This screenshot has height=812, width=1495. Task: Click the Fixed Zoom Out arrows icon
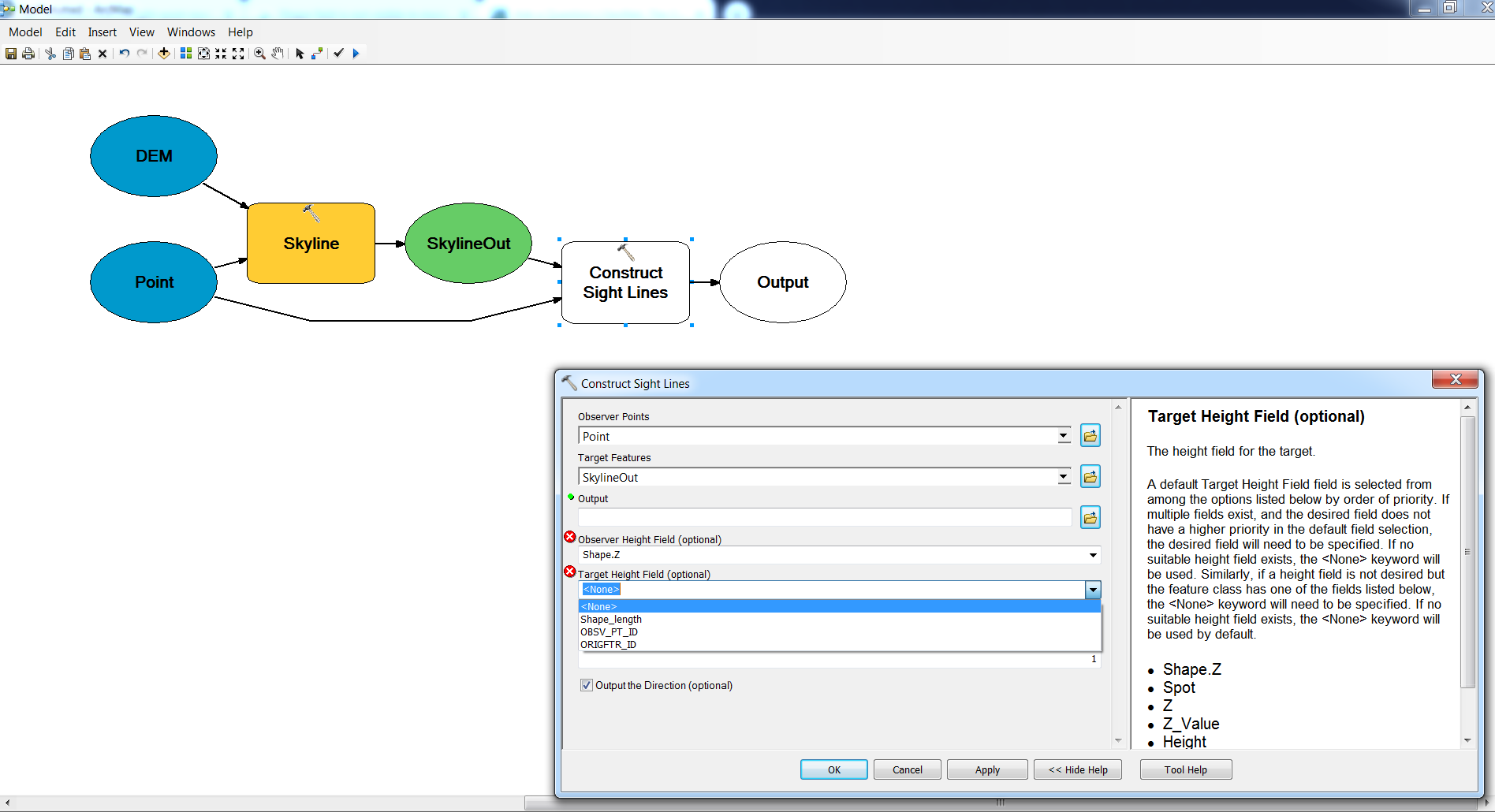point(238,54)
